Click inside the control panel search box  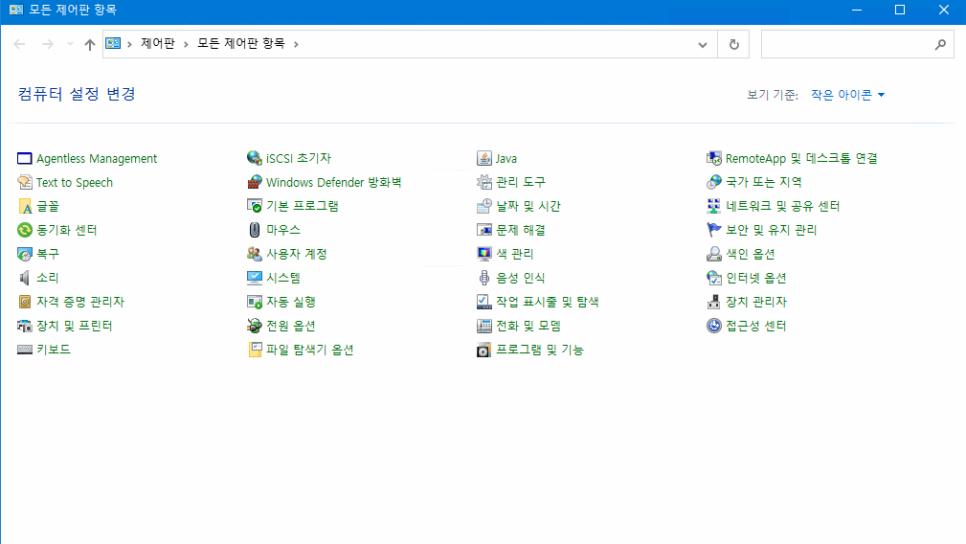click(x=858, y=44)
